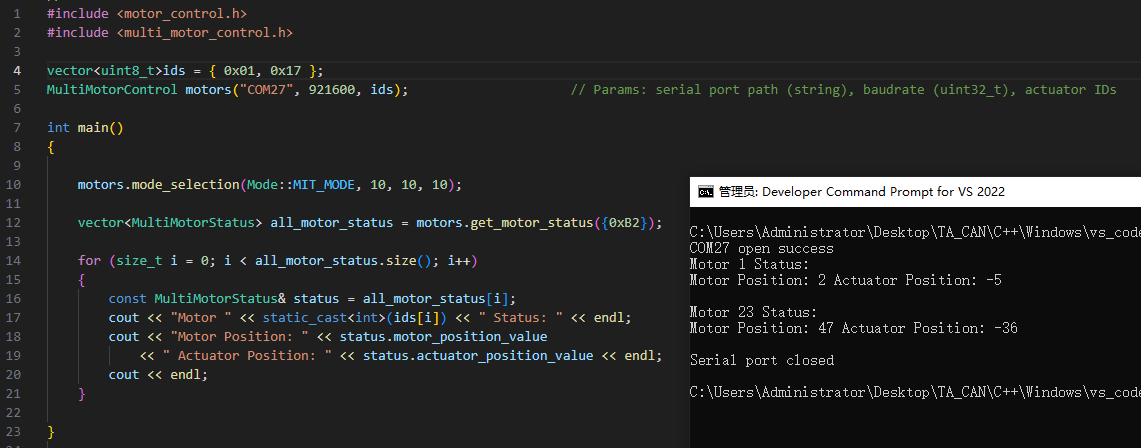This screenshot has height=448, width=1141.
Task: Click the green Params comment text
Action: coord(843,89)
